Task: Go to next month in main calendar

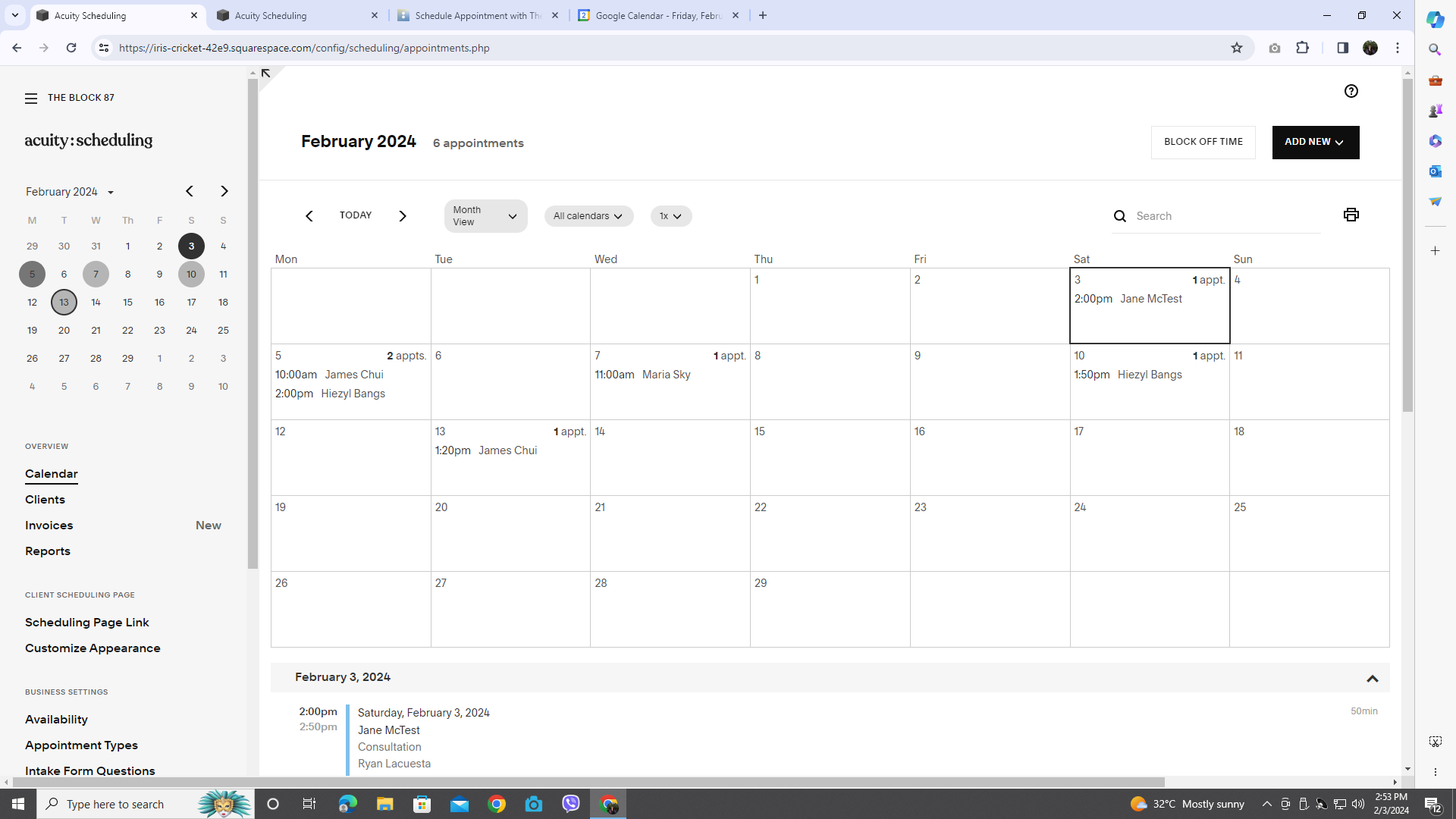Action: click(403, 216)
